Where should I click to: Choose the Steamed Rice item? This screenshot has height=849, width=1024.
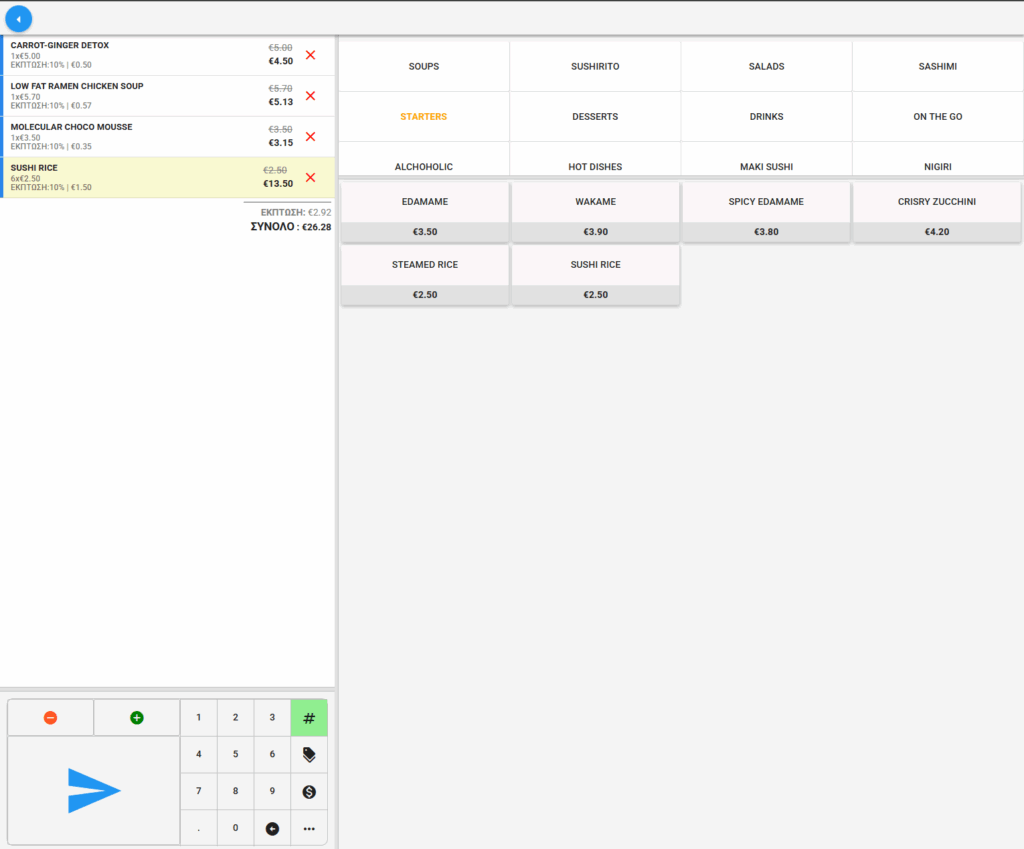(425, 275)
